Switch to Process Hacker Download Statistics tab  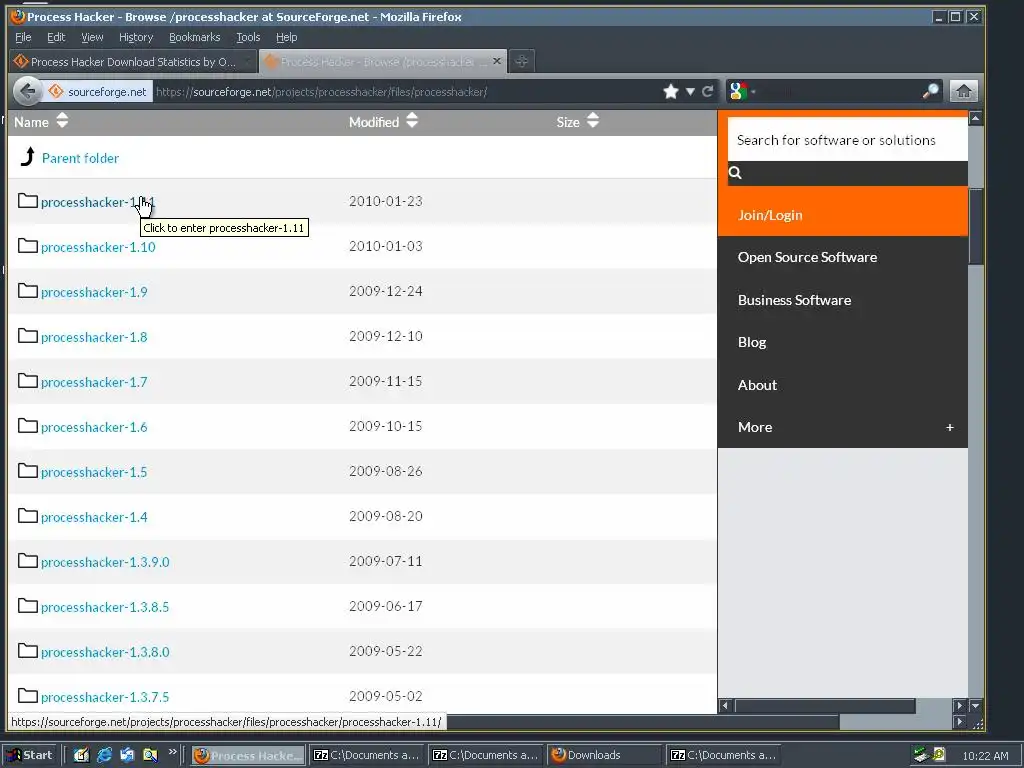[x=133, y=61]
